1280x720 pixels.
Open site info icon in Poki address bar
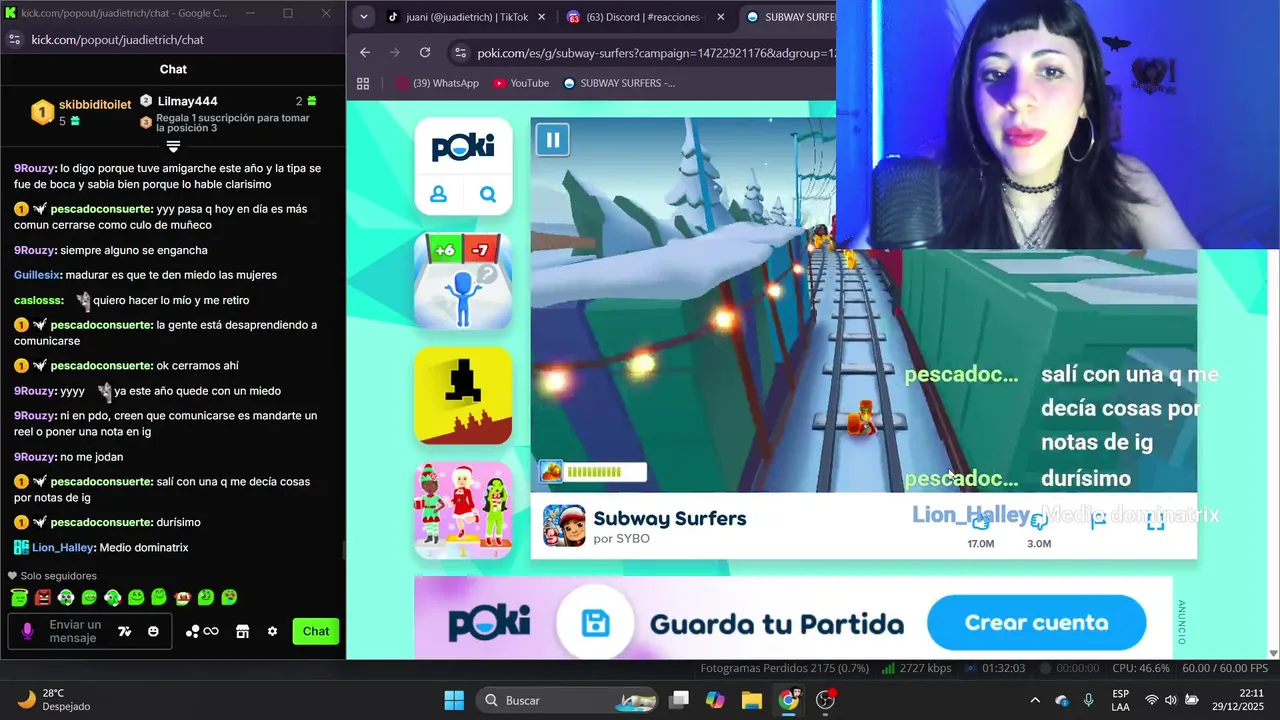coord(459,53)
